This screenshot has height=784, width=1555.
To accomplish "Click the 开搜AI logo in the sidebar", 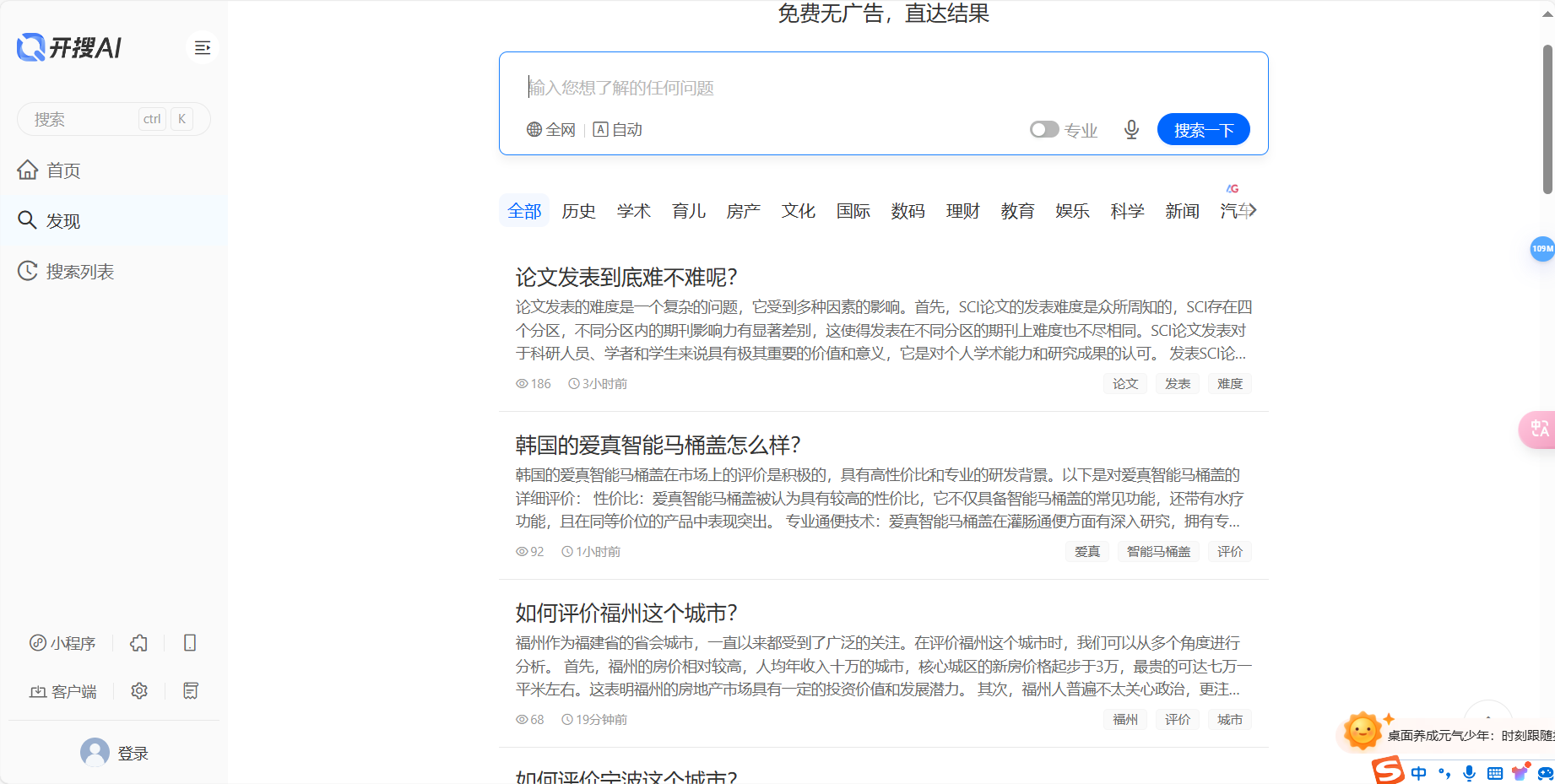I will click(x=68, y=47).
